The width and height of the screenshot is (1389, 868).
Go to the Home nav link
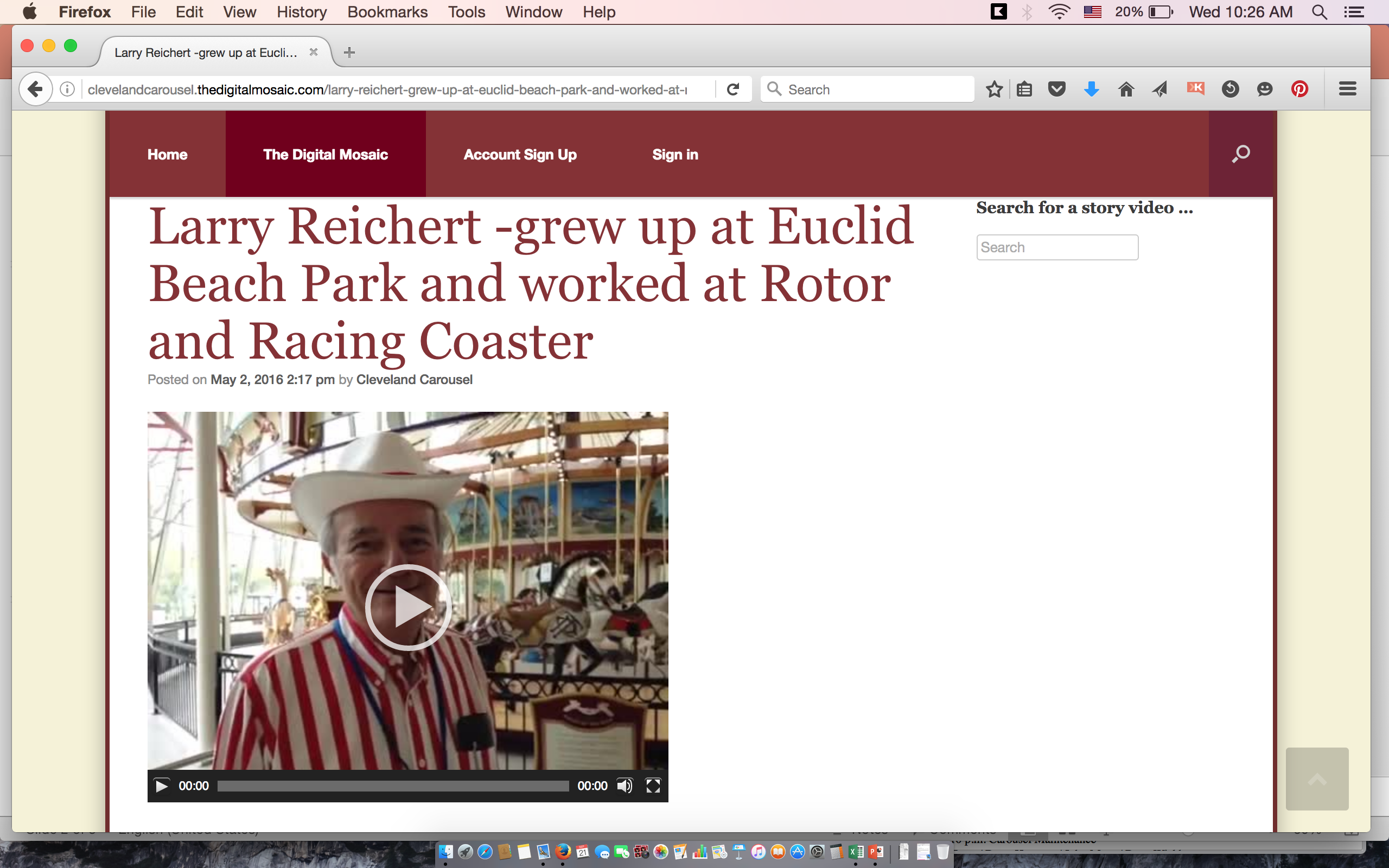coord(167,154)
